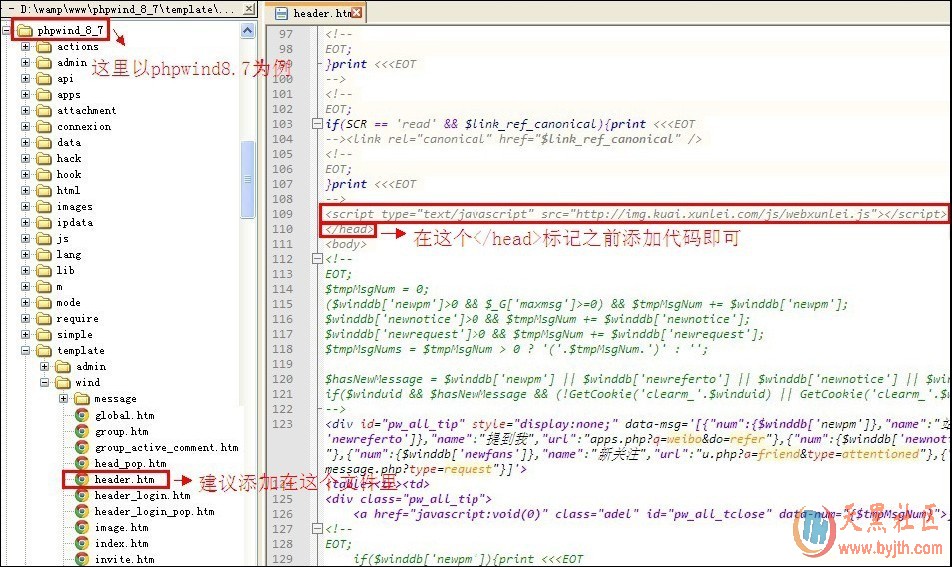Select the invite.htm file in tree
The image size is (952, 567).
click(124, 559)
